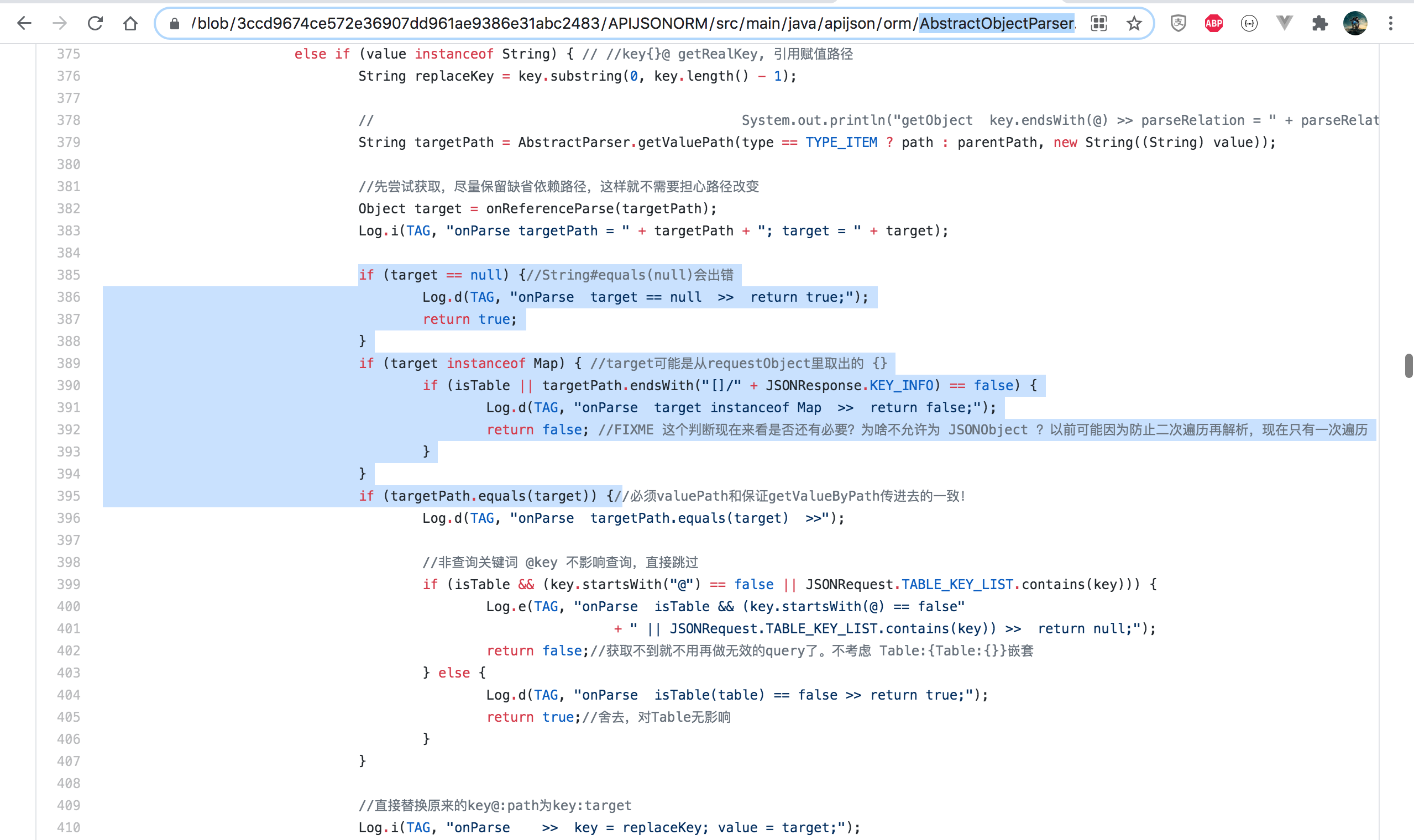Viewport: 1414px width, 840px height.
Task: Click the lock icon for site info
Action: point(174,23)
